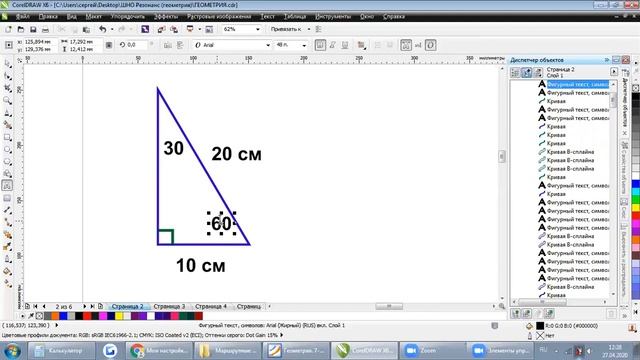Click the no-fill X swatch in bottom palette

tap(39, 316)
